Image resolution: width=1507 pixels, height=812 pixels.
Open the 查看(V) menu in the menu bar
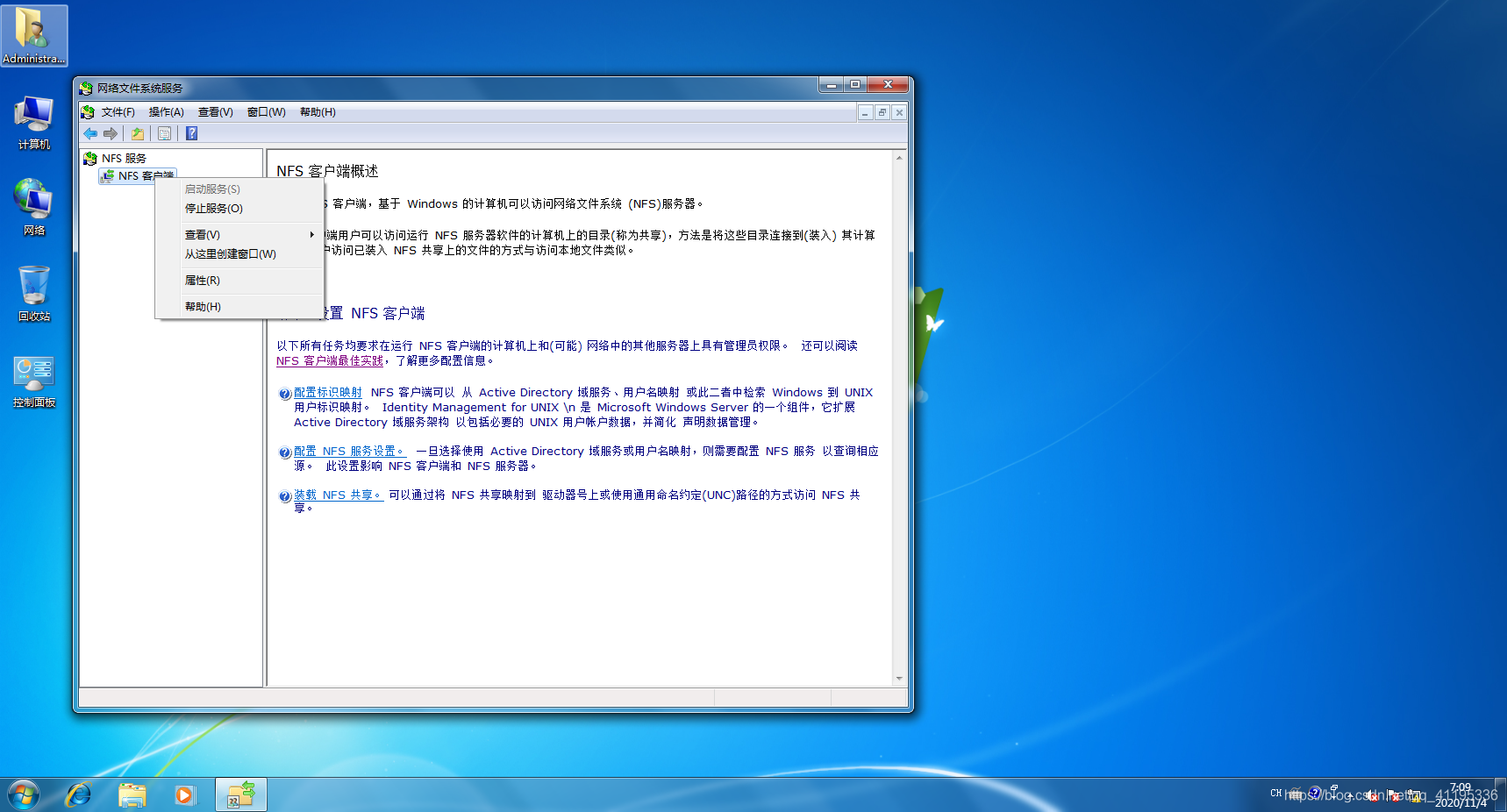pos(215,112)
